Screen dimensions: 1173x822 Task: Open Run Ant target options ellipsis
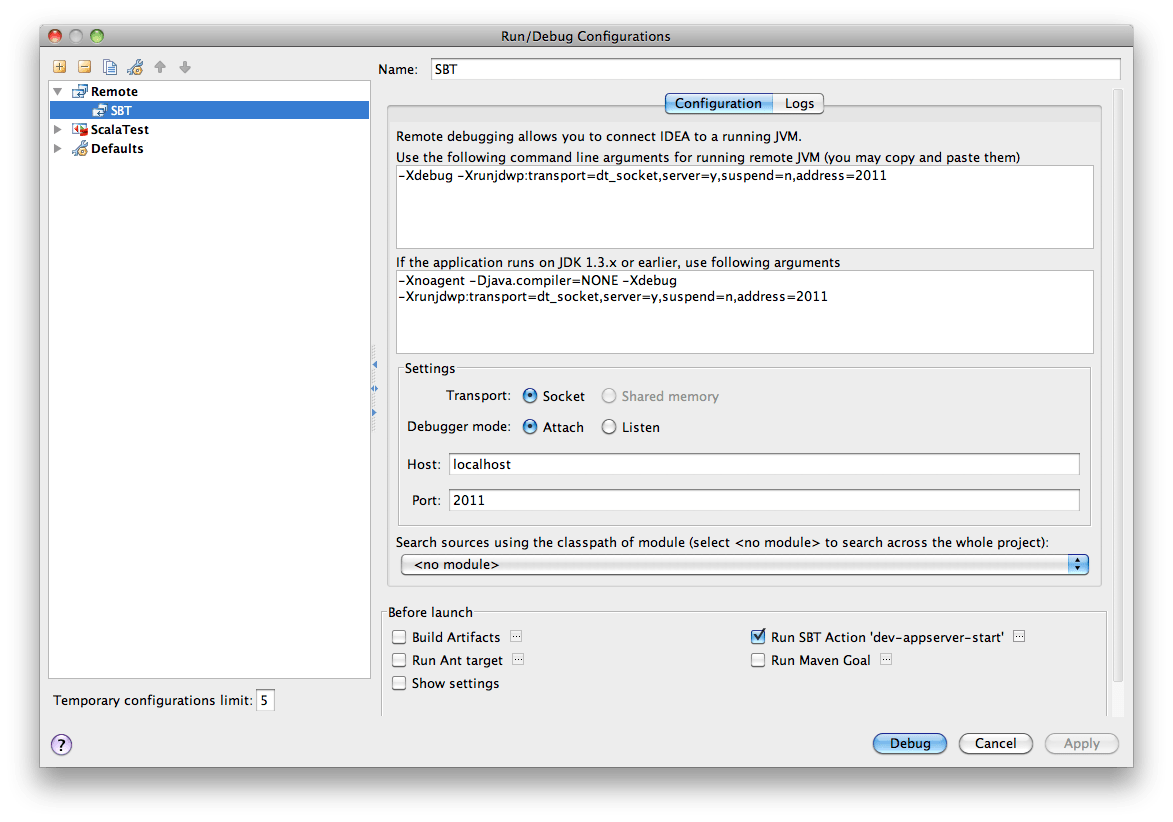click(x=518, y=660)
